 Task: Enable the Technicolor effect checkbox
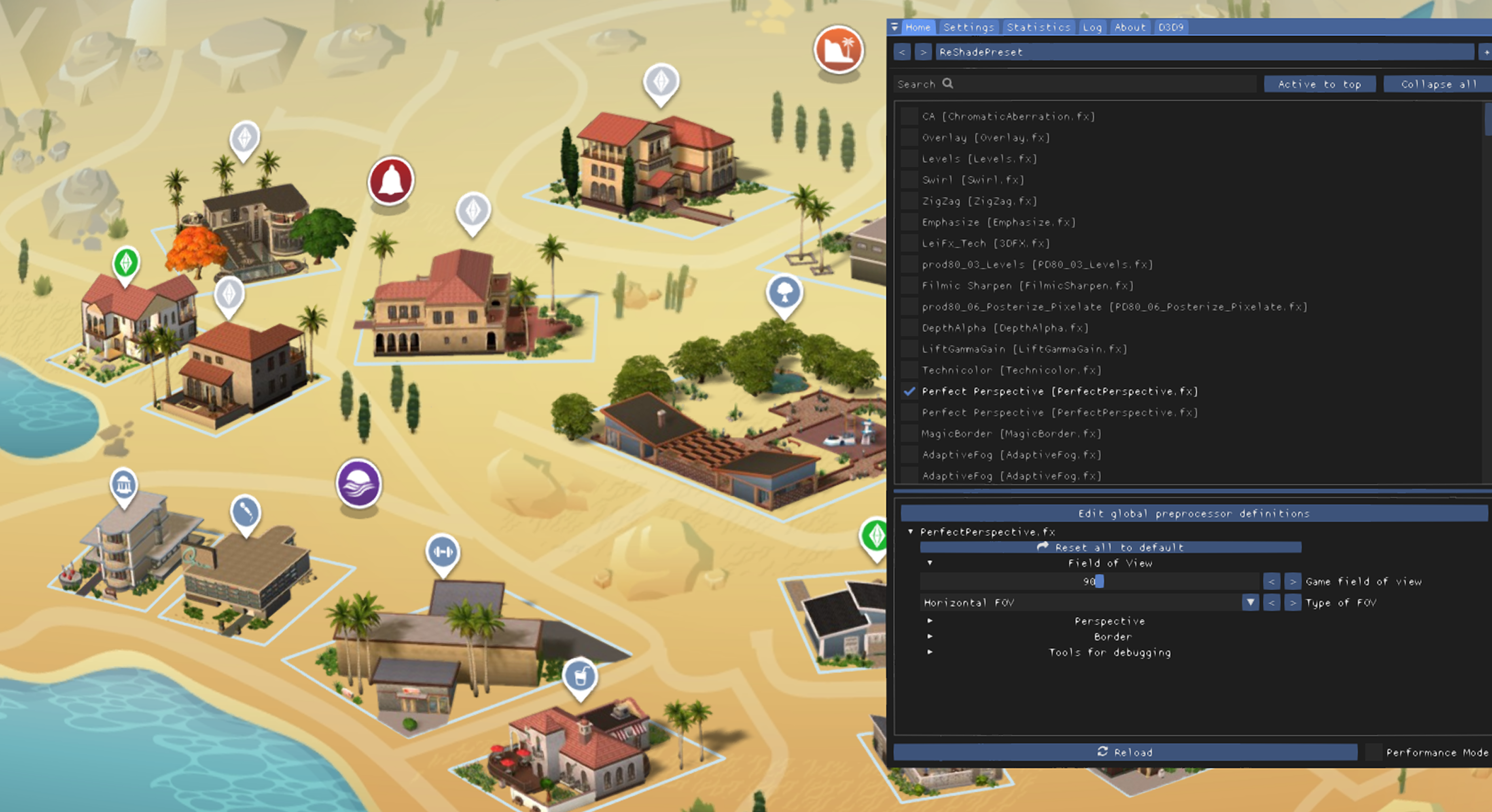pyautogui.click(x=909, y=370)
